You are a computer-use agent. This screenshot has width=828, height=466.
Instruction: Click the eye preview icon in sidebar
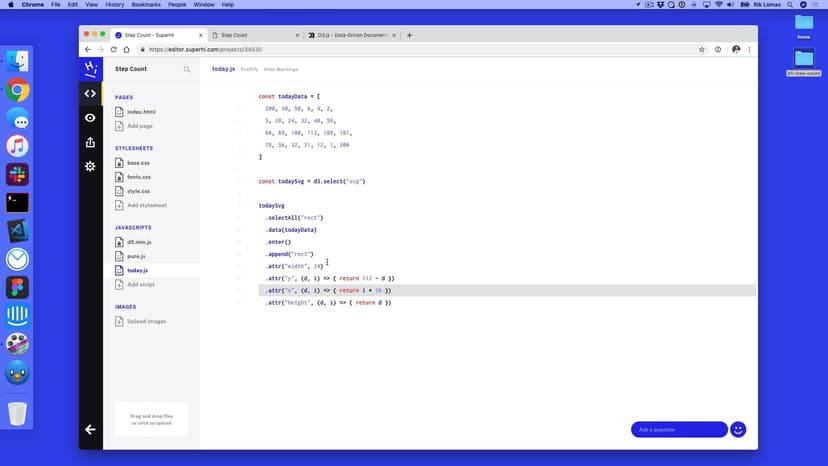[90, 118]
